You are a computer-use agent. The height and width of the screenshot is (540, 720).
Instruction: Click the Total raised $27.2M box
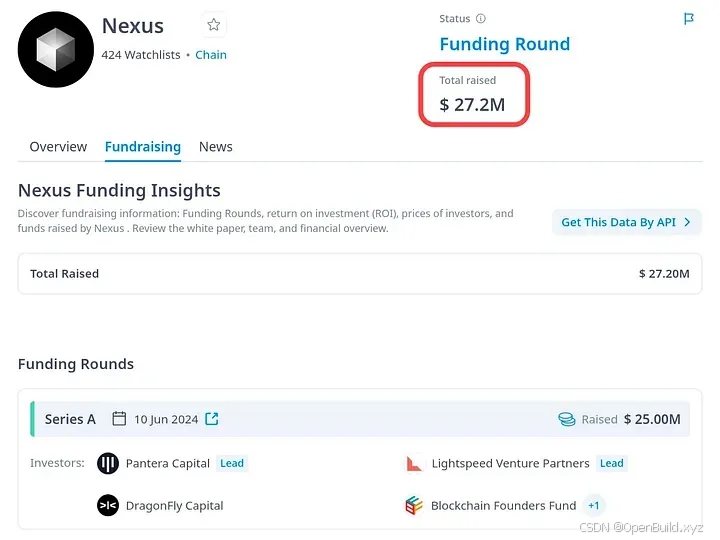(x=473, y=95)
